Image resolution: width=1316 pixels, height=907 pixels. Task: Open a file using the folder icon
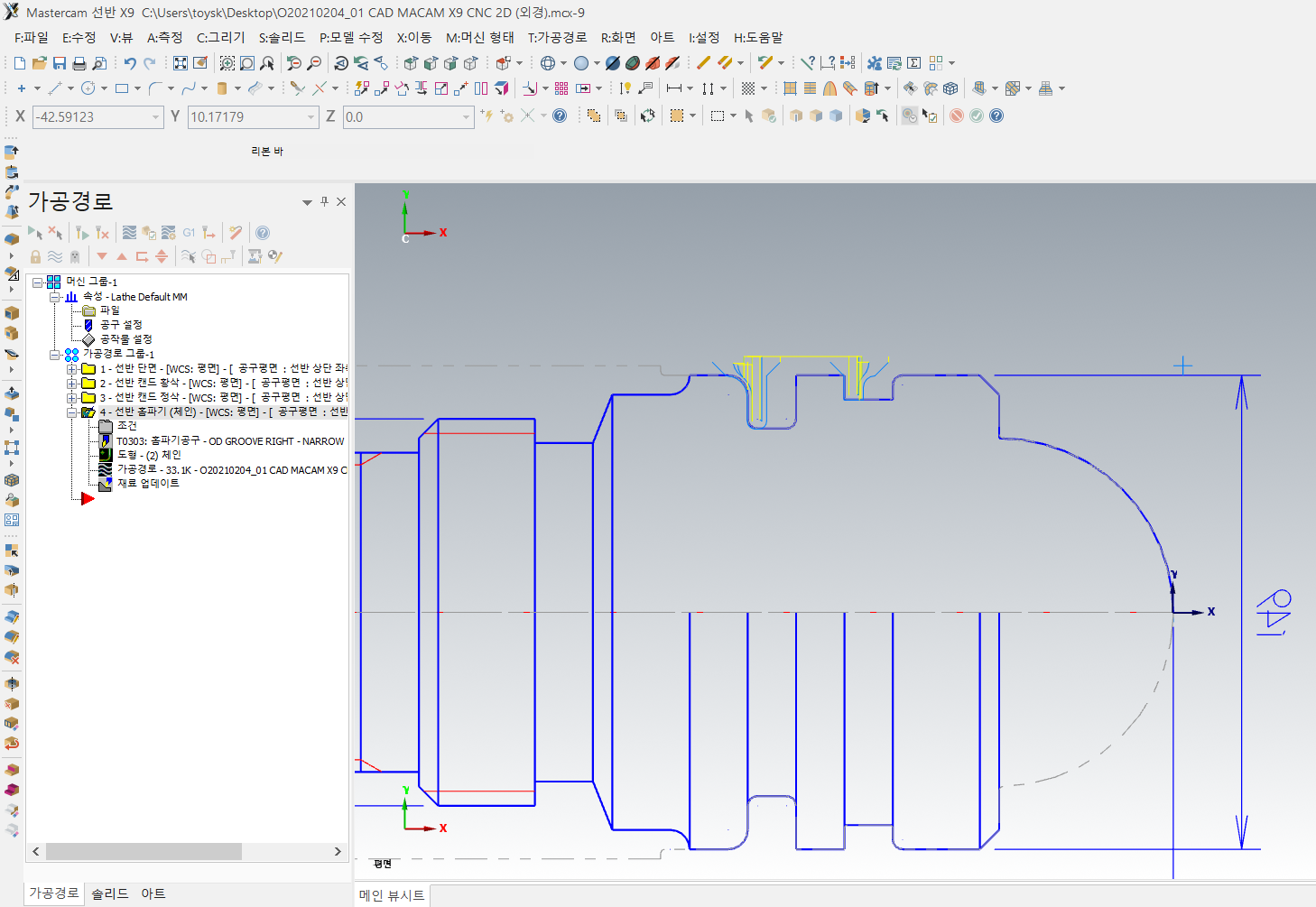[40, 63]
